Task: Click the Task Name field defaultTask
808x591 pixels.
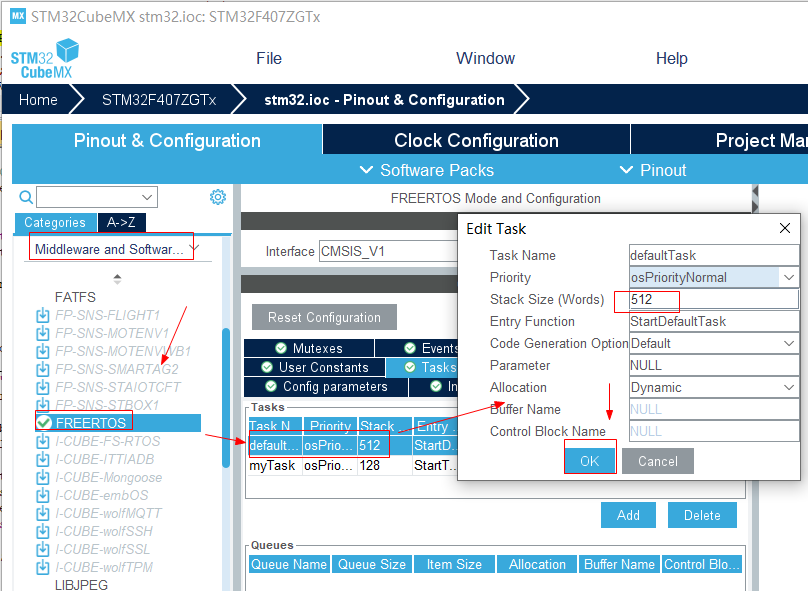Action: (714, 255)
